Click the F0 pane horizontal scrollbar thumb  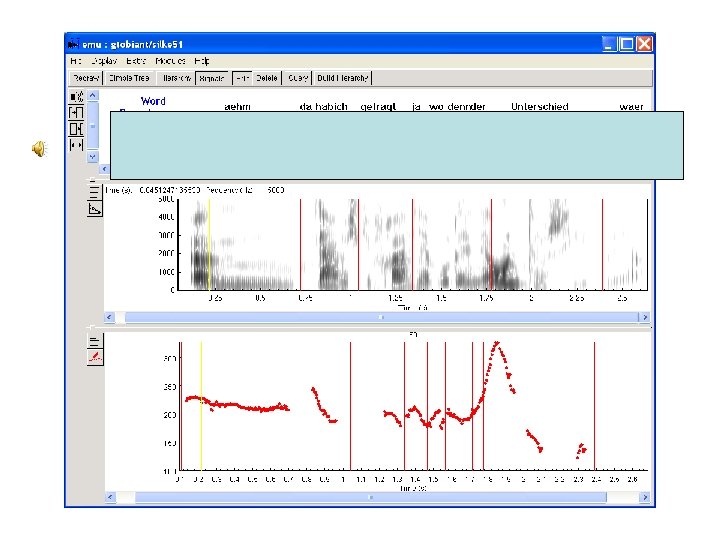tap(371, 497)
